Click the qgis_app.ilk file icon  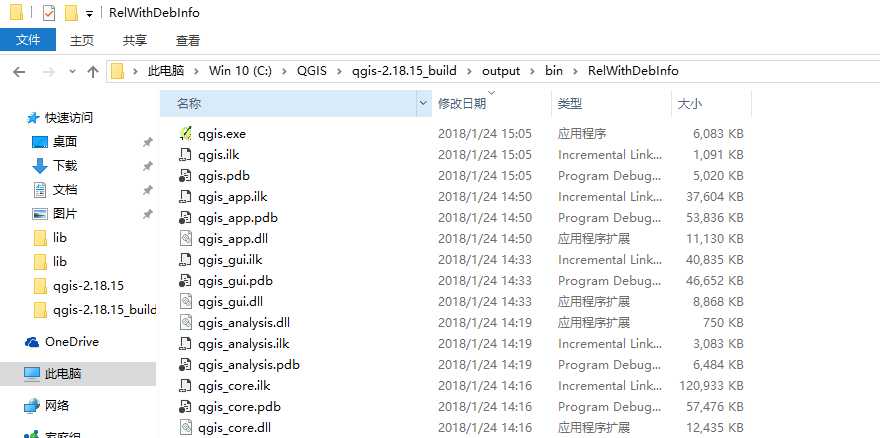tap(185, 197)
